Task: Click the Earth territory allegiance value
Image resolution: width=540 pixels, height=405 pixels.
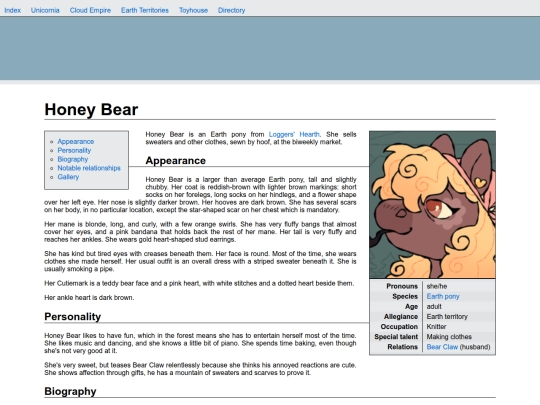Action: [447, 316]
